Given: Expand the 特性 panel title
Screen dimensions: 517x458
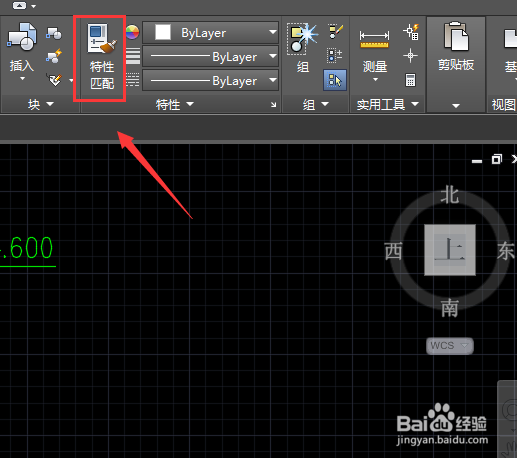Looking at the screenshot, I should [175, 104].
